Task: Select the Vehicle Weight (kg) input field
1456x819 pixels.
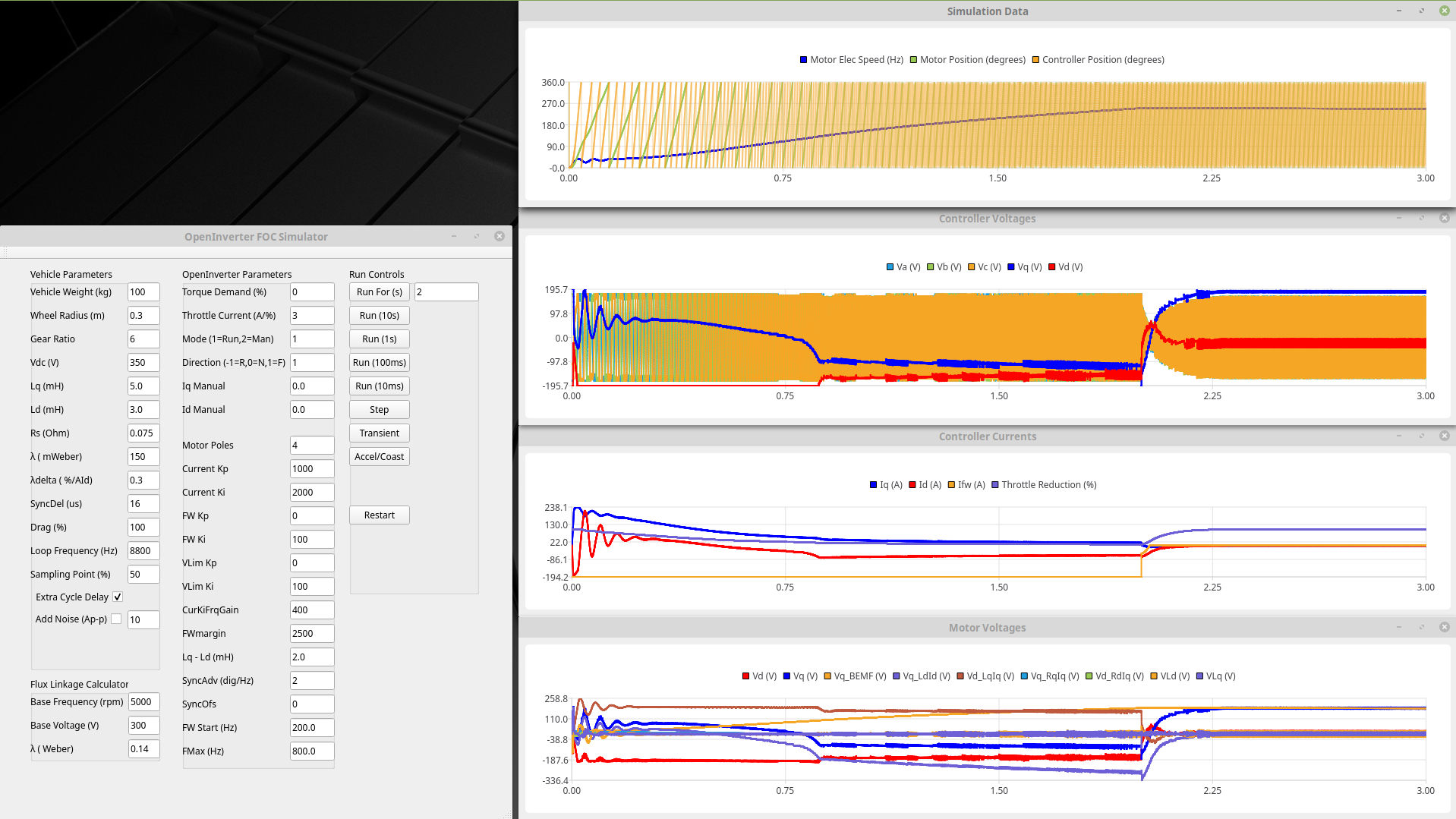Action: coord(143,292)
